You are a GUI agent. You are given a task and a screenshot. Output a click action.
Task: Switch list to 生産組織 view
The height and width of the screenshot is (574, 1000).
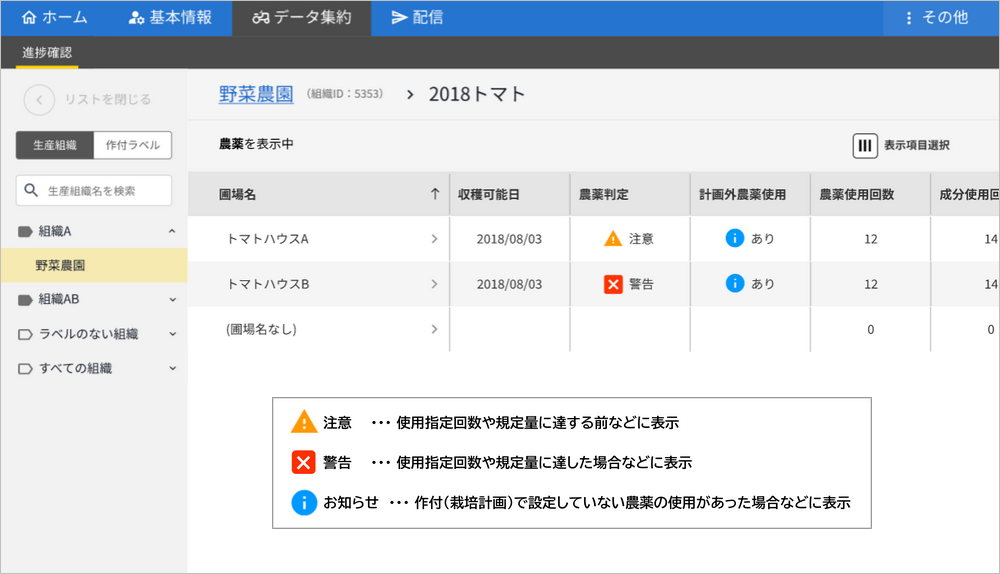click(55, 145)
